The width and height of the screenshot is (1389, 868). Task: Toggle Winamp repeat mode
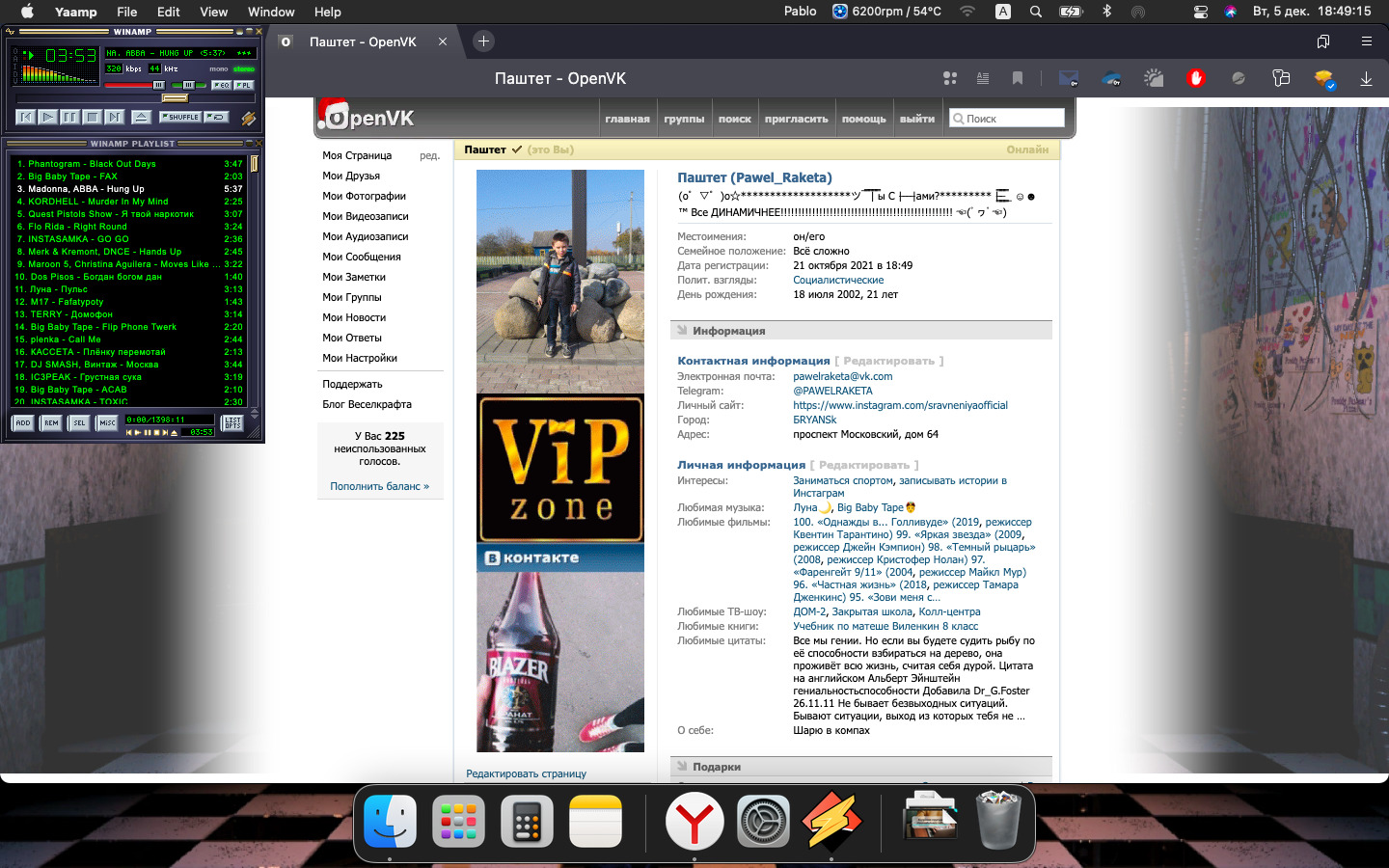[x=217, y=117]
